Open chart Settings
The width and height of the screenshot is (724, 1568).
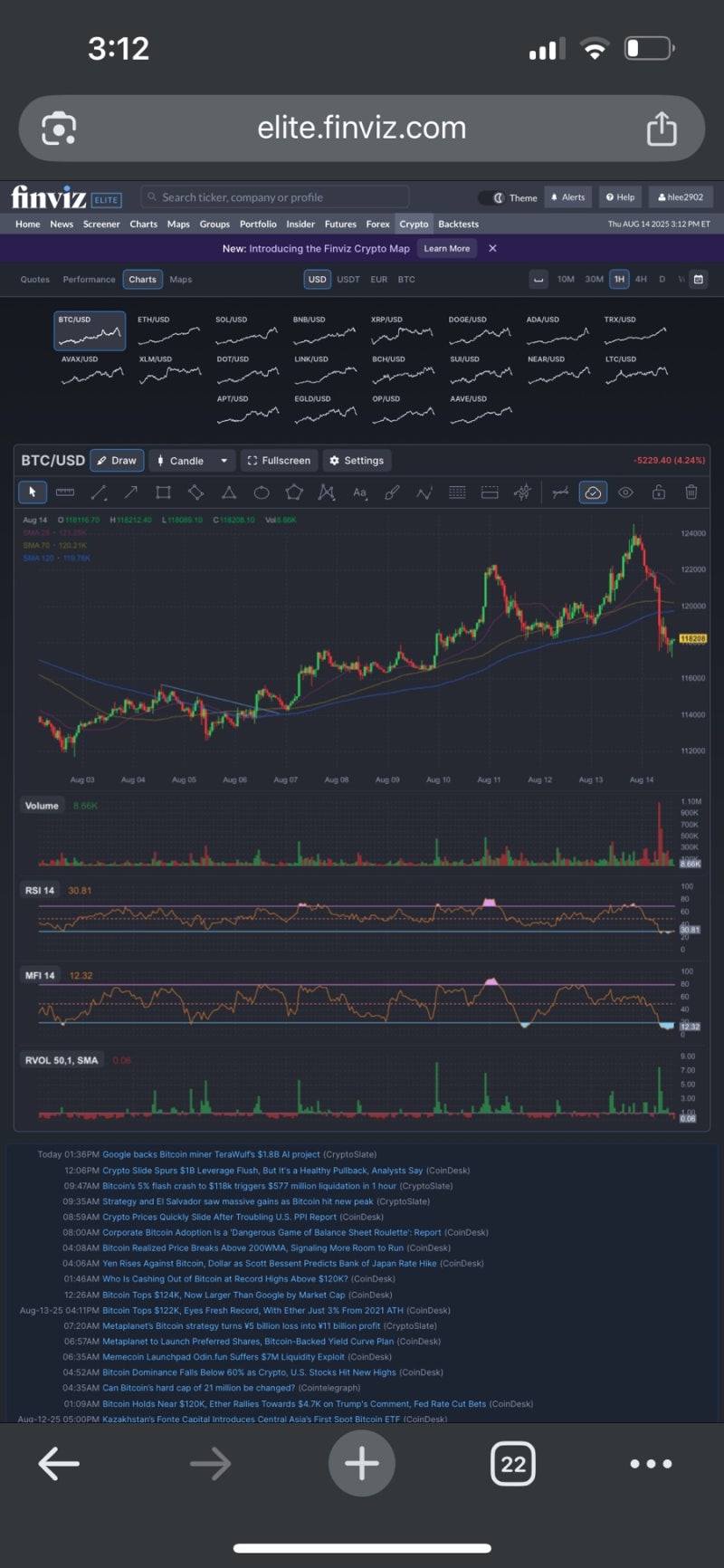pos(357,461)
